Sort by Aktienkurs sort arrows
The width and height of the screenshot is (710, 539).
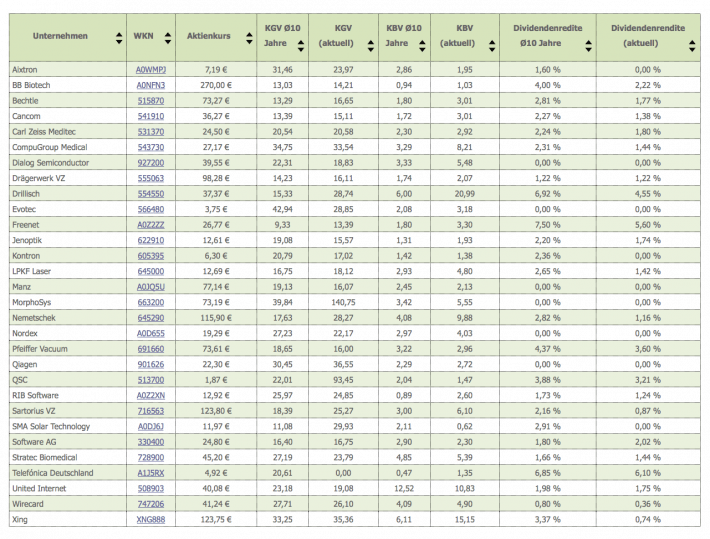point(249,38)
